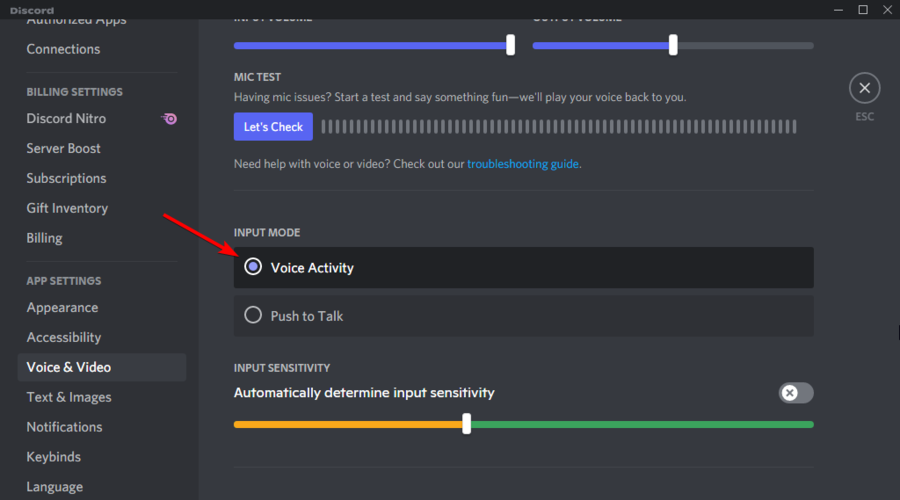Click the Nitro badge icon in sidebar

pyautogui.click(x=169, y=119)
